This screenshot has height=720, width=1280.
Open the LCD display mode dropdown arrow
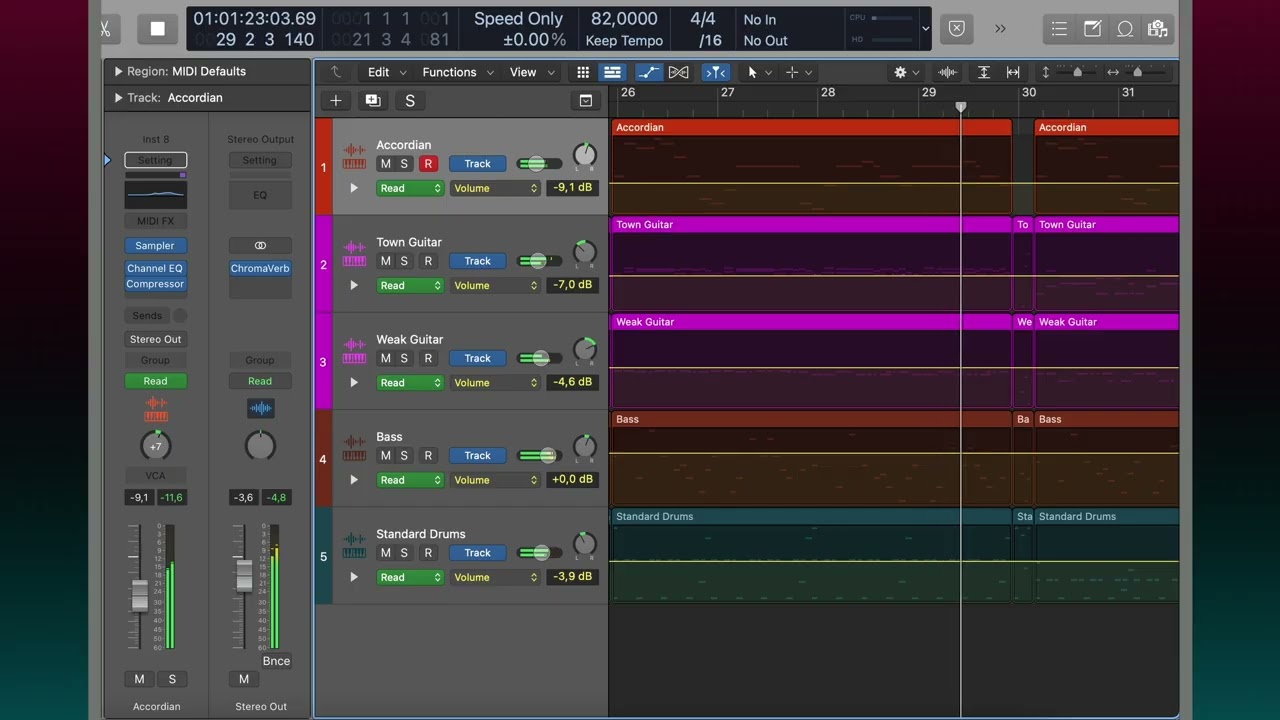pyautogui.click(x=925, y=29)
